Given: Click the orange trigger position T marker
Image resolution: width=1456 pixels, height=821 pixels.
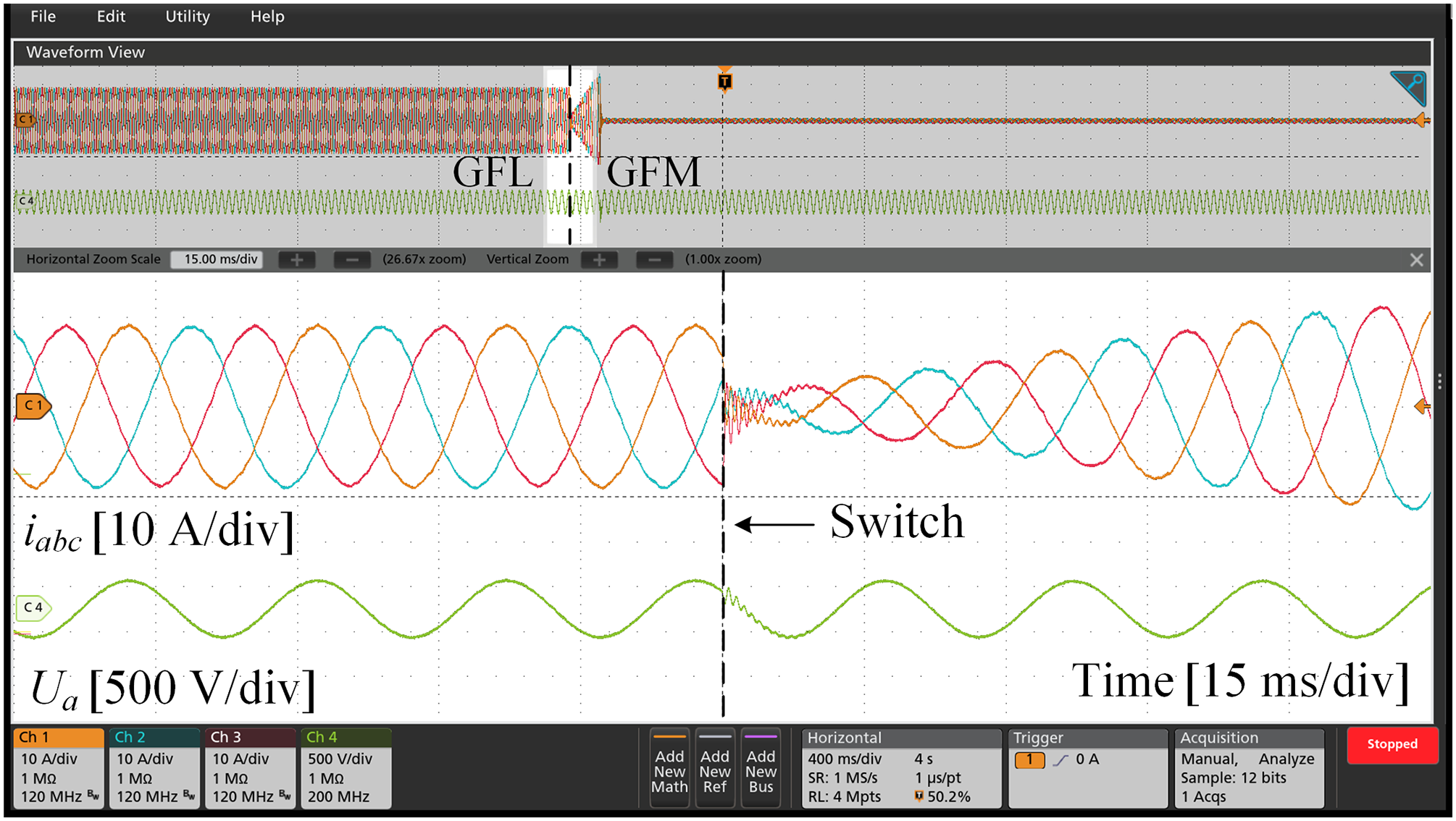Looking at the screenshot, I should (724, 80).
